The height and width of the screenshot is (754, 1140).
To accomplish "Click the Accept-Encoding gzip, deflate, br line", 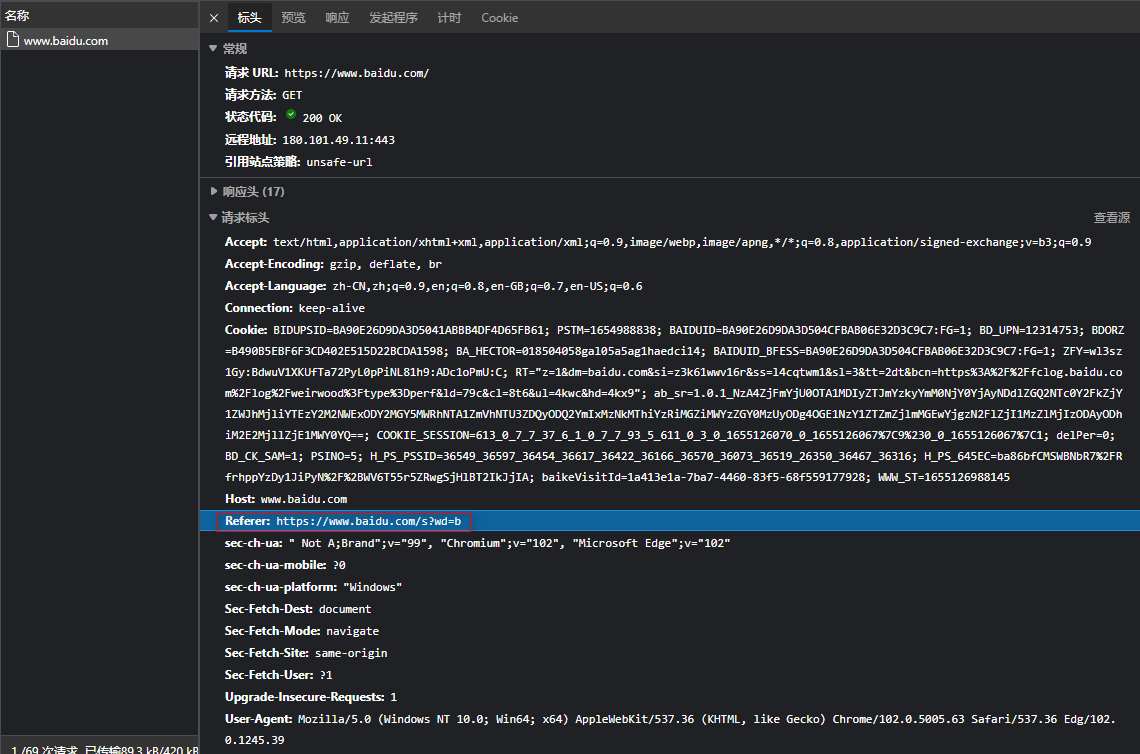I will pos(333,264).
